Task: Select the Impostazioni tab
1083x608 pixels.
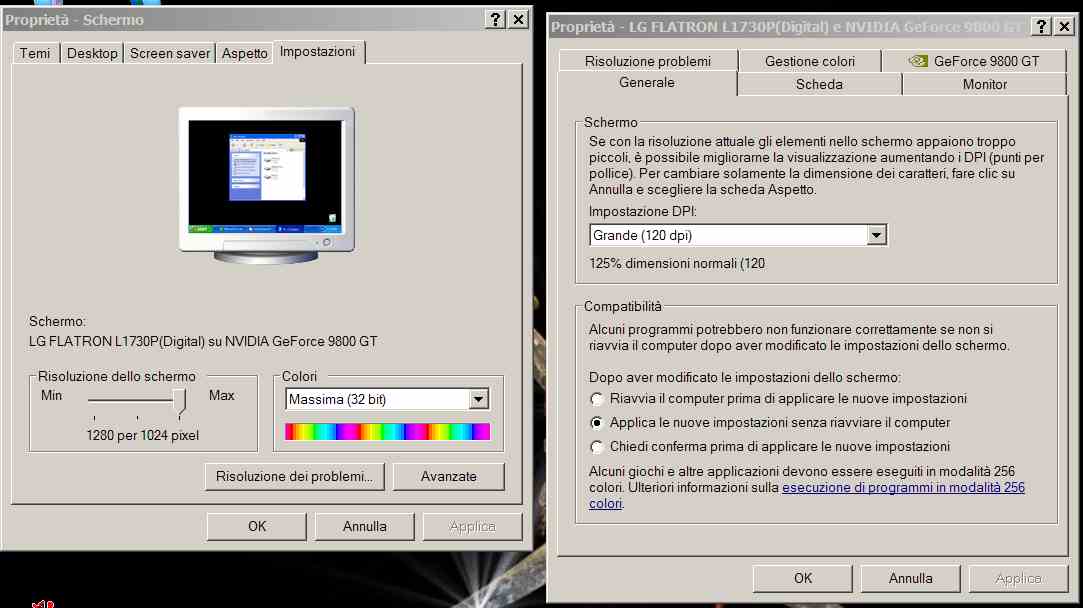Action: [318, 52]
